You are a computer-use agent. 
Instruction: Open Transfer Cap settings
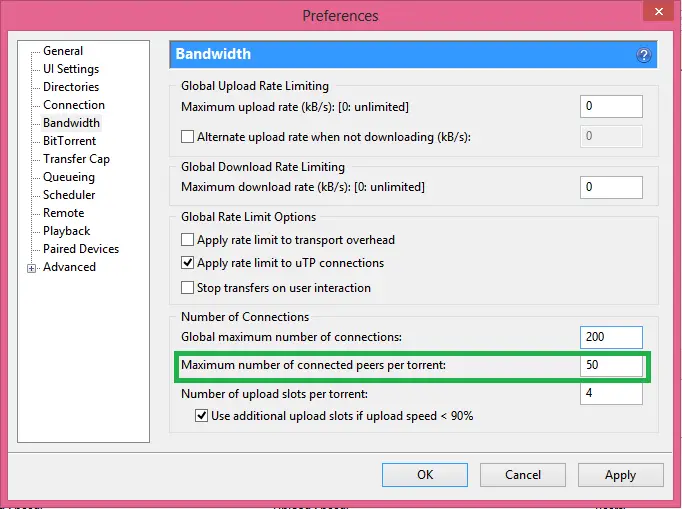click(76, 159)
